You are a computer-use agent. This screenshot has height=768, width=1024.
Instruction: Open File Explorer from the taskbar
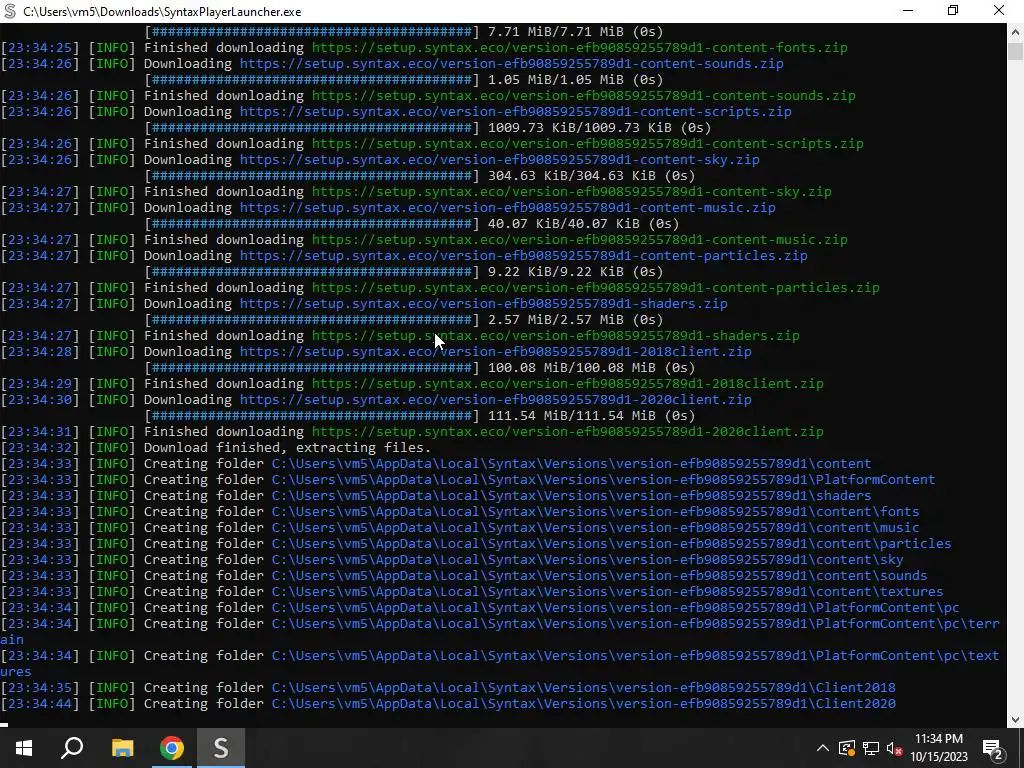122,748
